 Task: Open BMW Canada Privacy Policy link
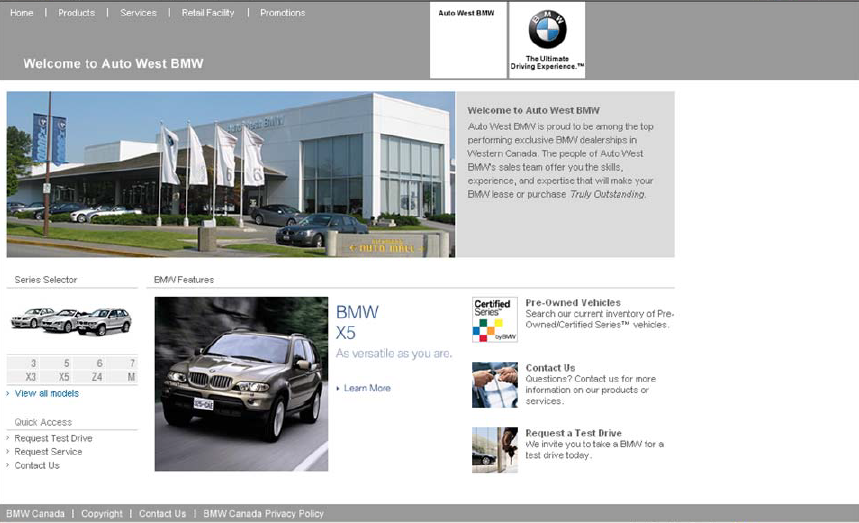coord(264,514)
